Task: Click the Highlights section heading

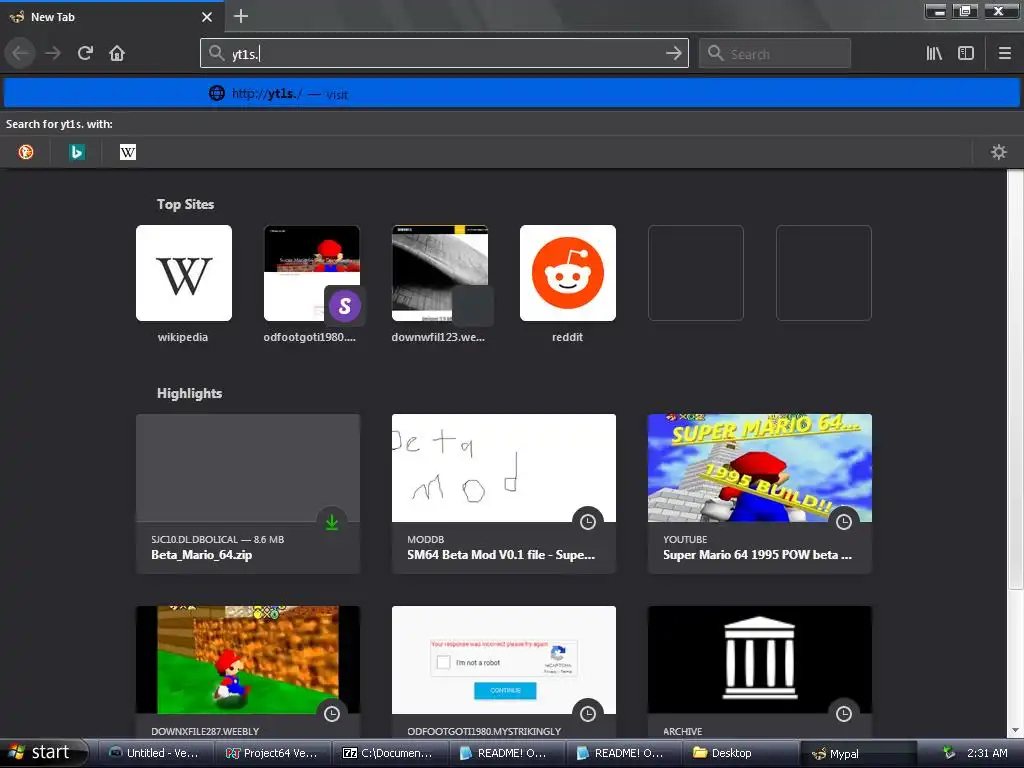Action: 189,393
